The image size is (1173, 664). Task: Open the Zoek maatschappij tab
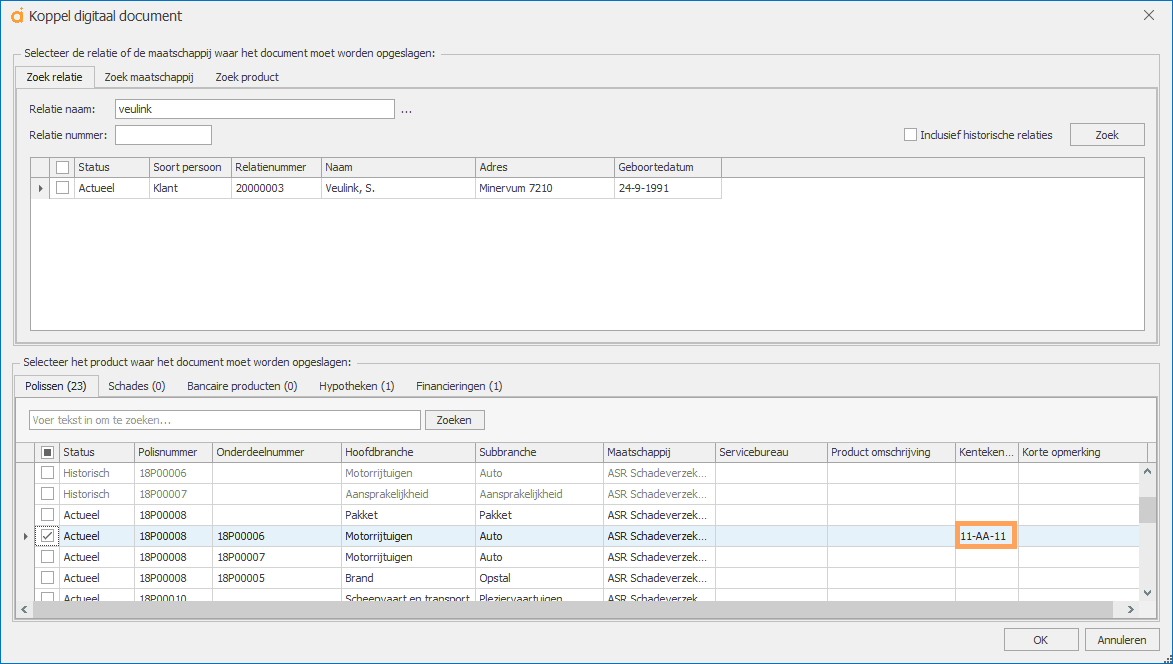[x=149, y=77]
